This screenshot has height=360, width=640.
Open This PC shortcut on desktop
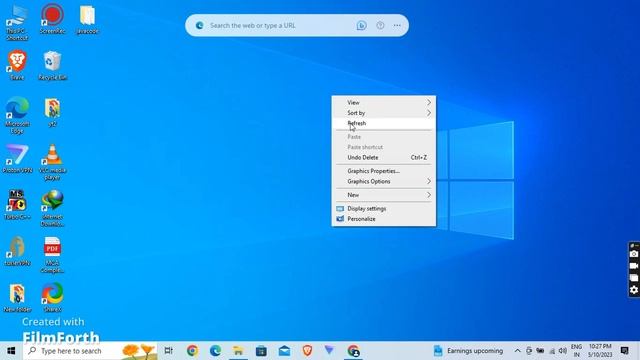click(x=17, y=22)
